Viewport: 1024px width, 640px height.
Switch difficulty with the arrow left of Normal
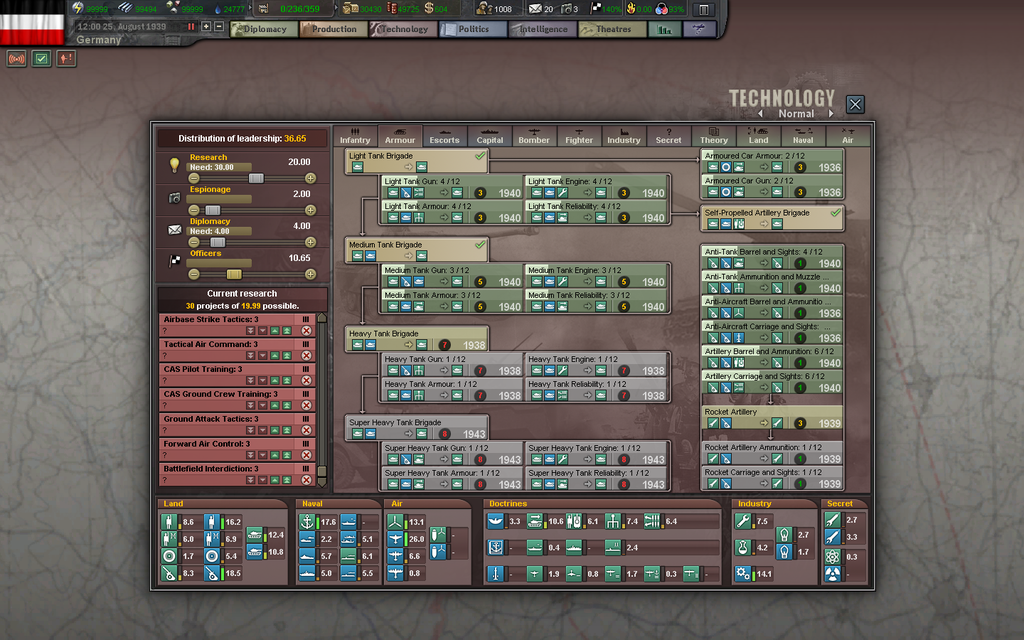click(761, 114)
